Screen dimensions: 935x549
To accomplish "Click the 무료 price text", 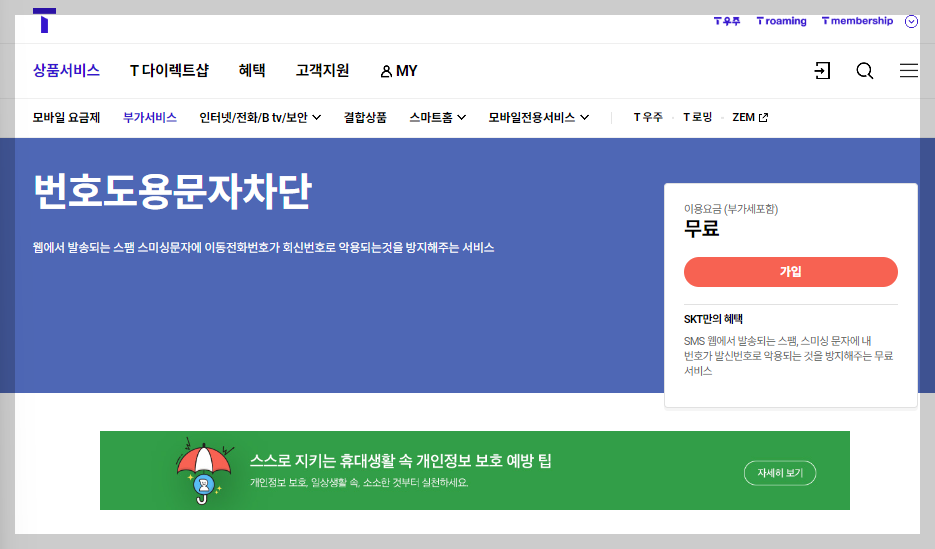I will (702, 228).
